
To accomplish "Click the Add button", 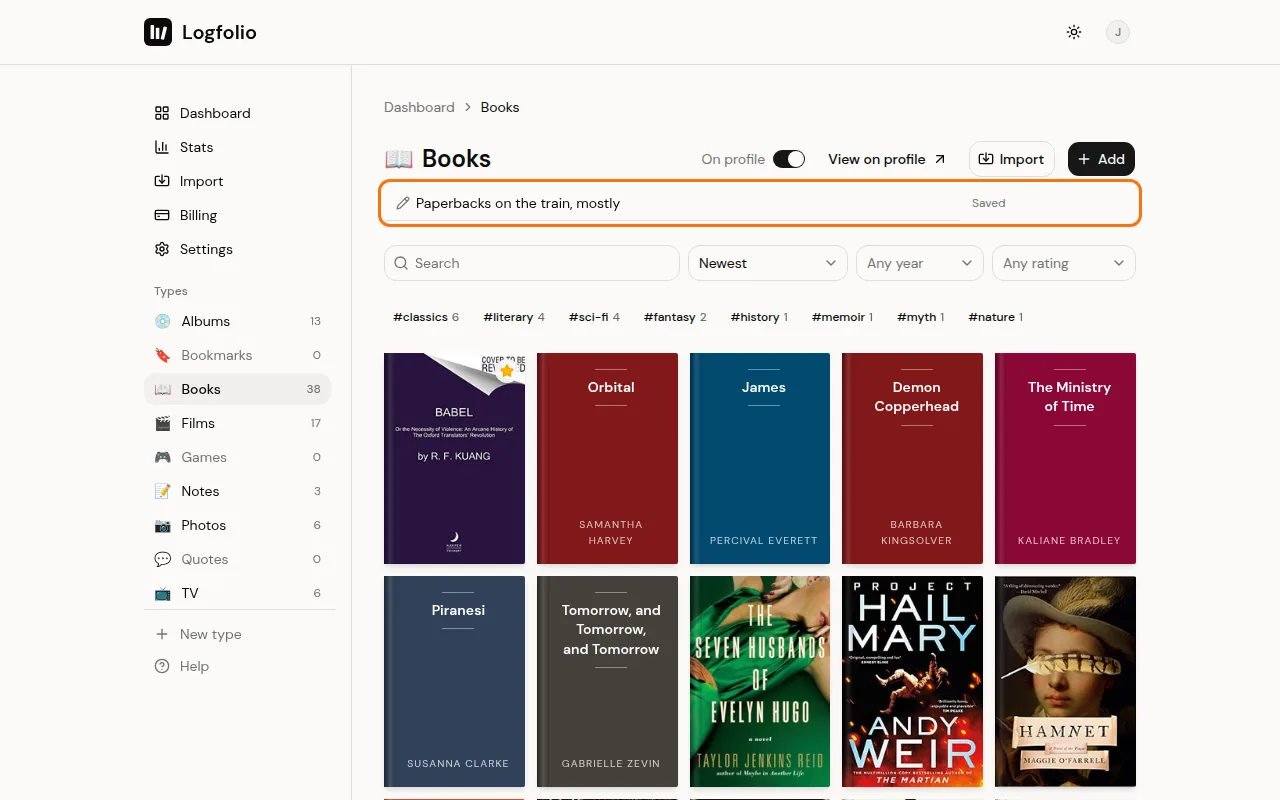I will (x=1101, y=159).
